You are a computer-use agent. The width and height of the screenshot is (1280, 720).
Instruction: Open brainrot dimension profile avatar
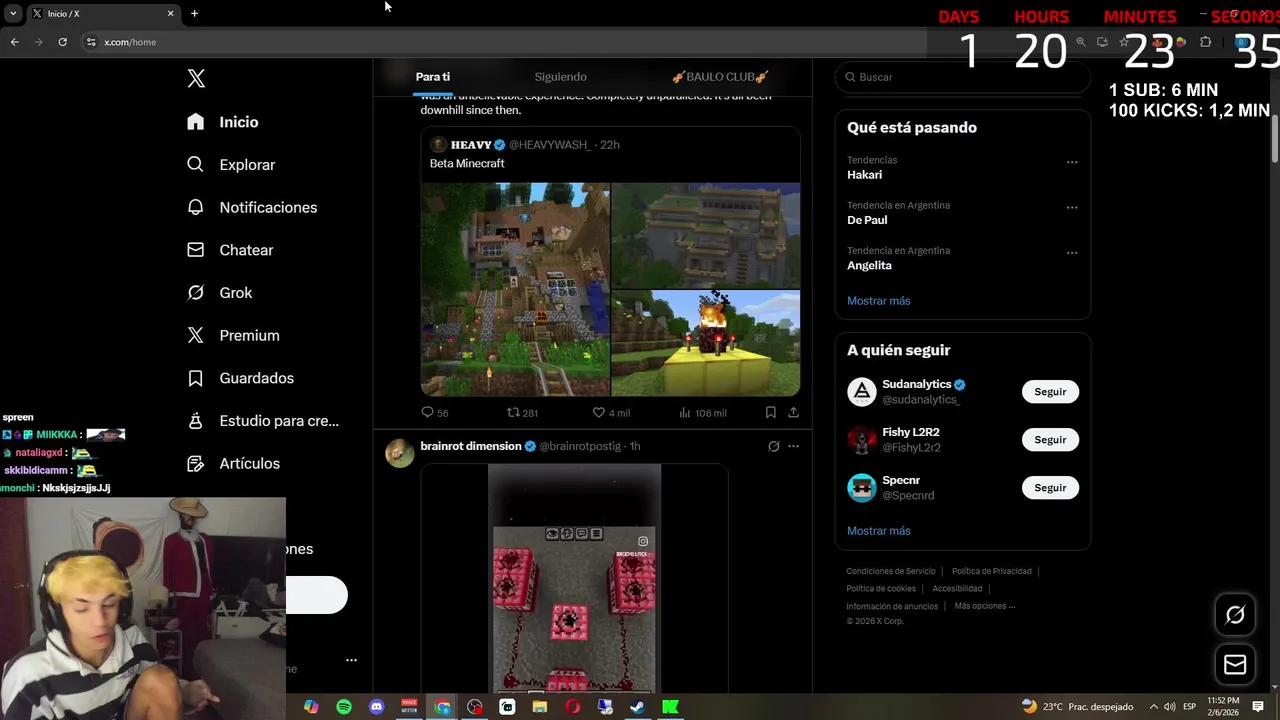click(400, 453)
